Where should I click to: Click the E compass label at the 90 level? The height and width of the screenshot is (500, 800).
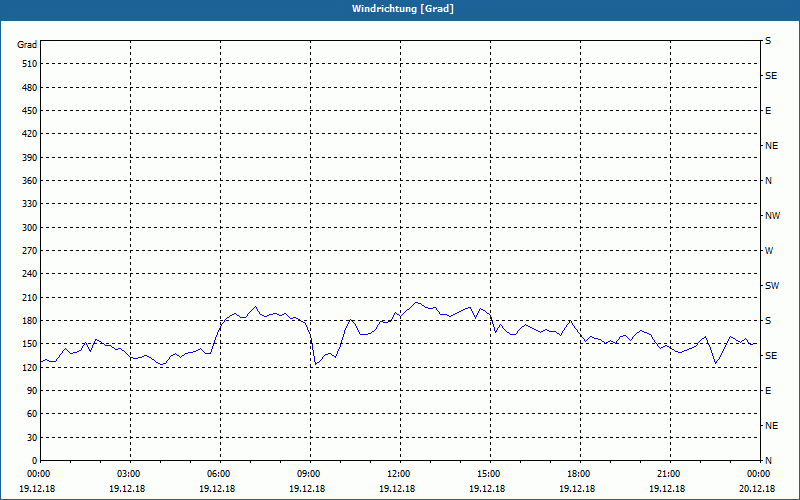click(x=768, y=391)
